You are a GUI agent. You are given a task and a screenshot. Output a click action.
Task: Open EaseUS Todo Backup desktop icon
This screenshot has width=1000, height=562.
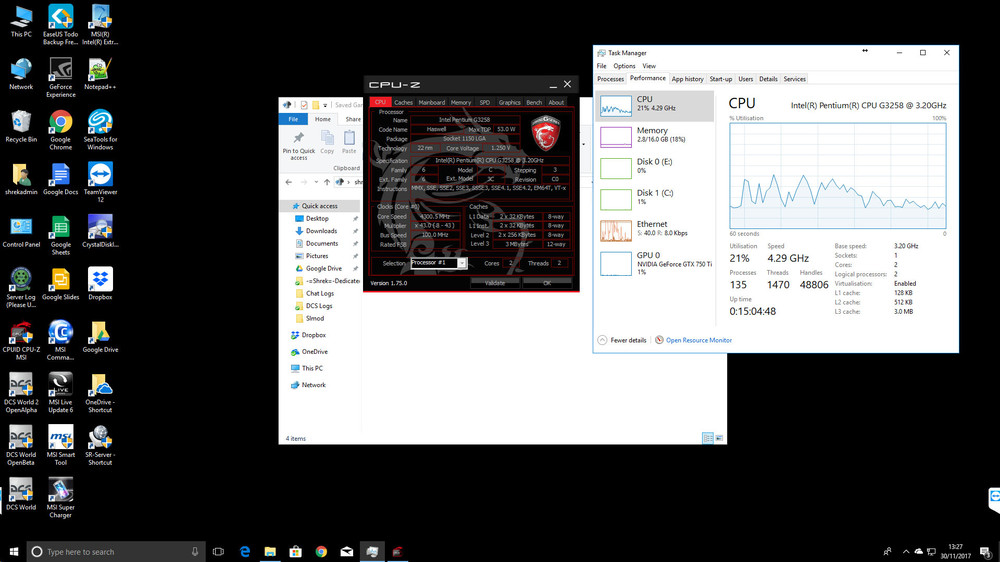click(61, 26)
